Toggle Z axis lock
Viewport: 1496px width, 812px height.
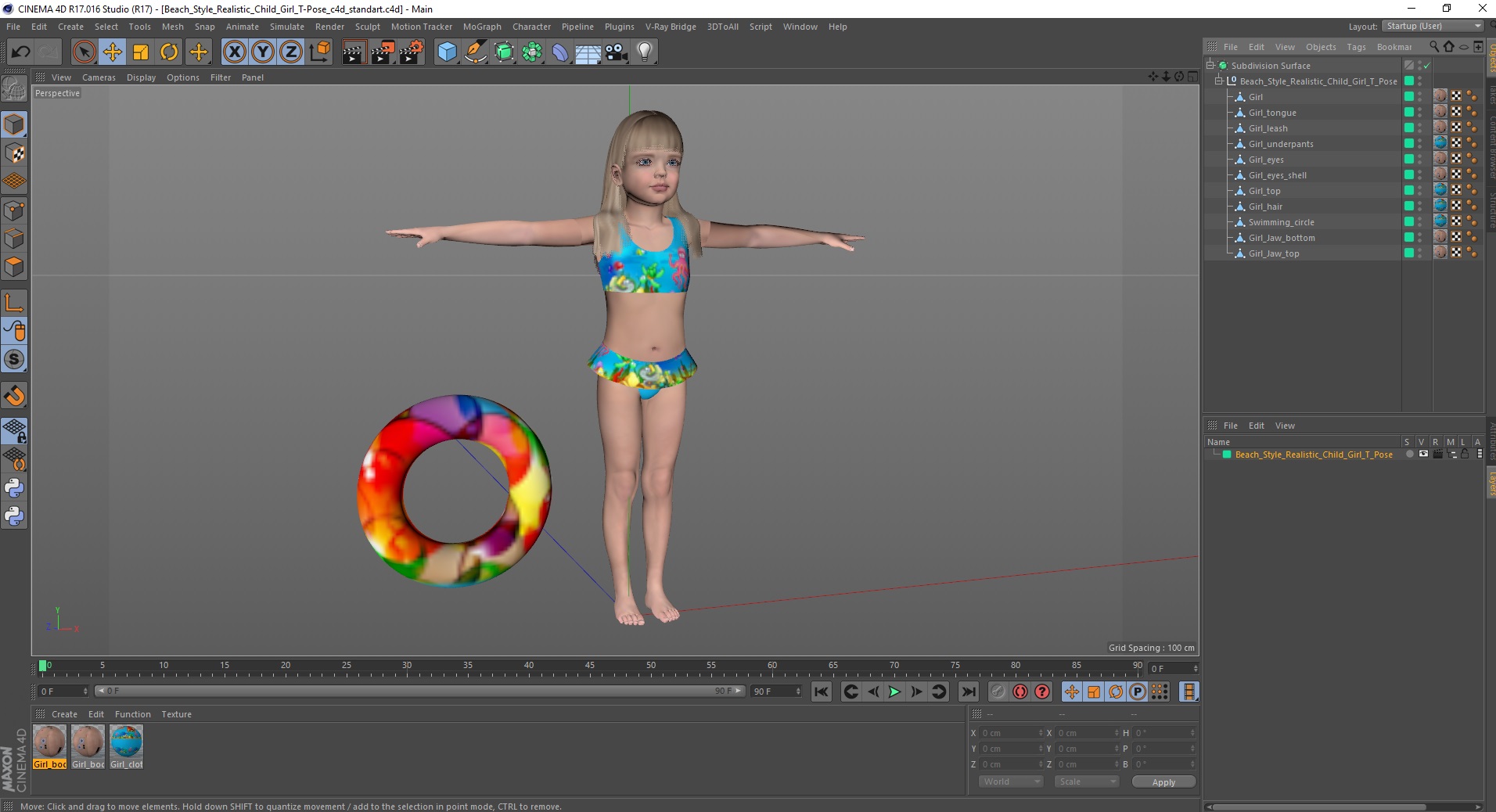[x=291, y=52]
